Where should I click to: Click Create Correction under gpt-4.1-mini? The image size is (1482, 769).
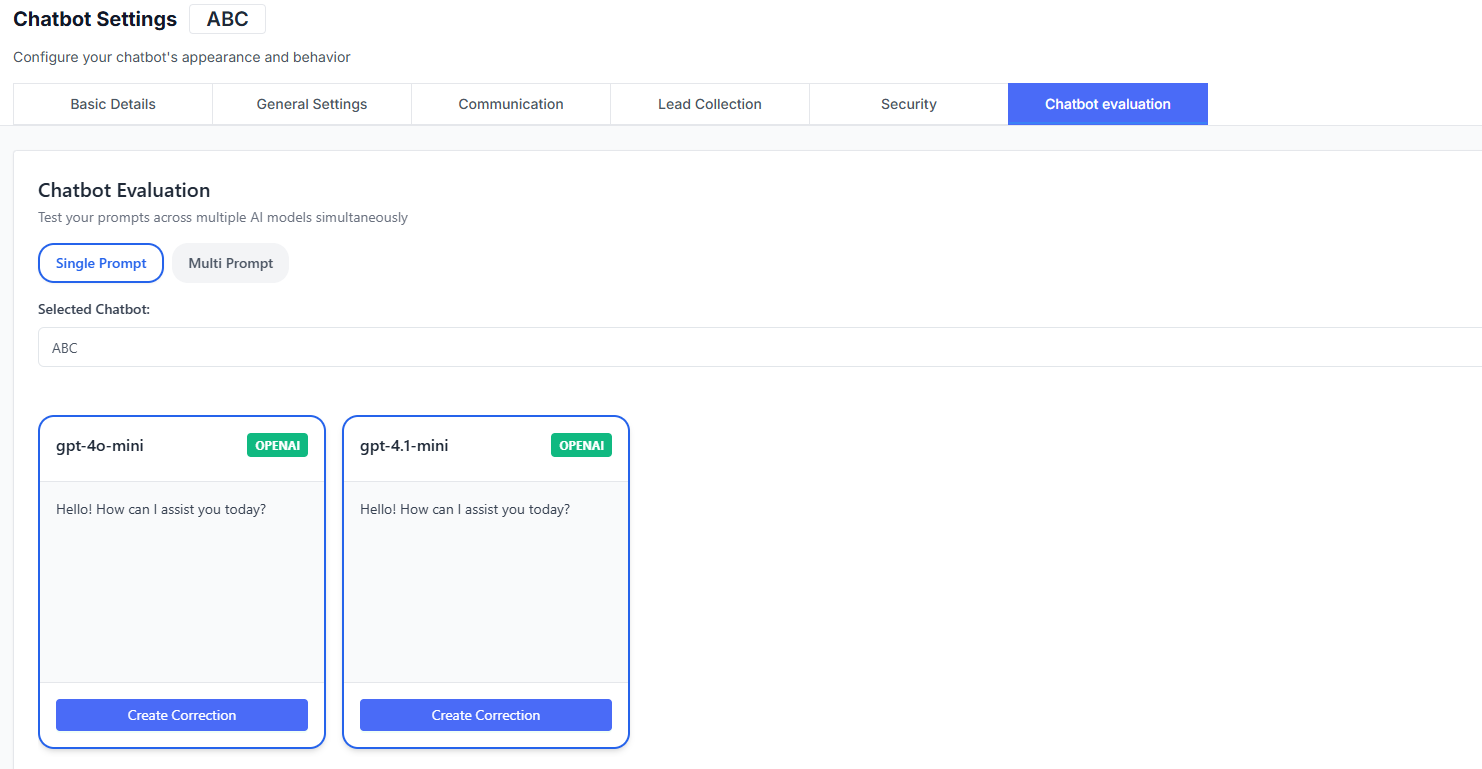tap(485, 714)
